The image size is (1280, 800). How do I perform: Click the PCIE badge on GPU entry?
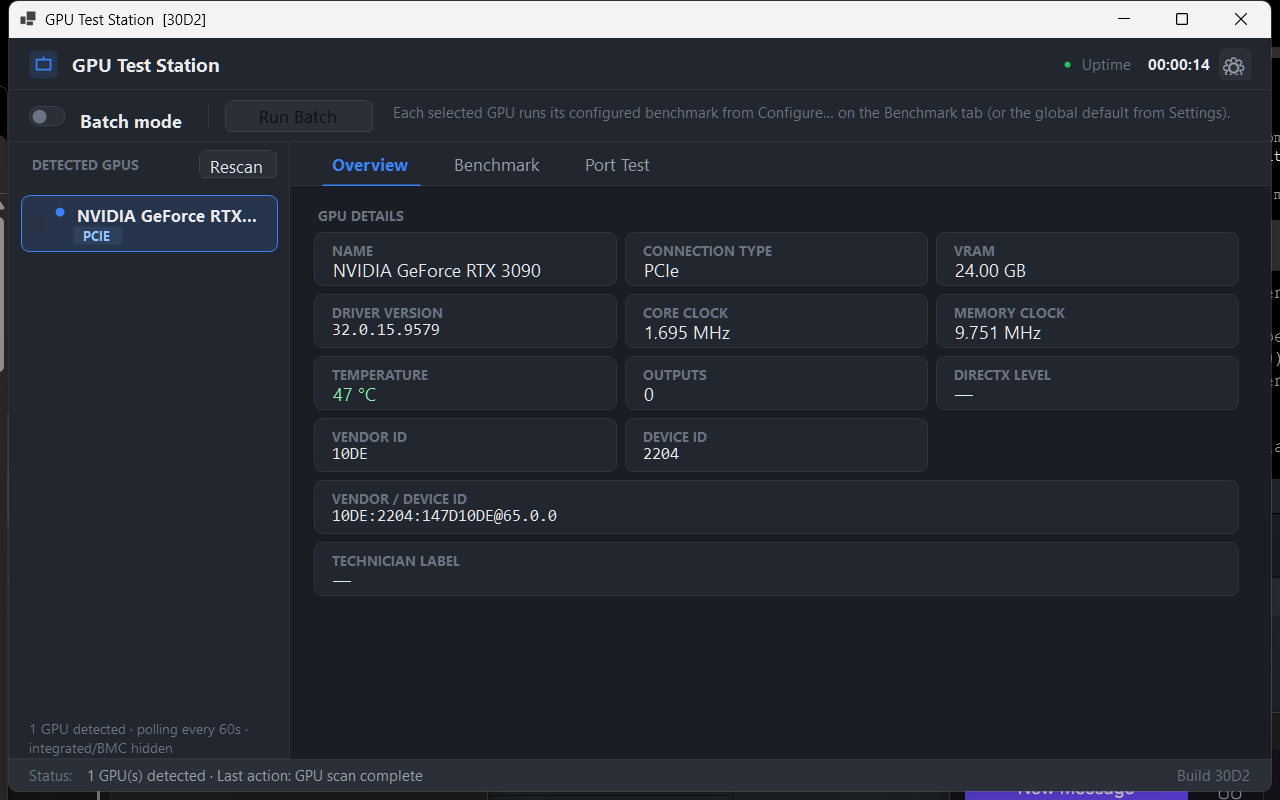tap(96, 236)
